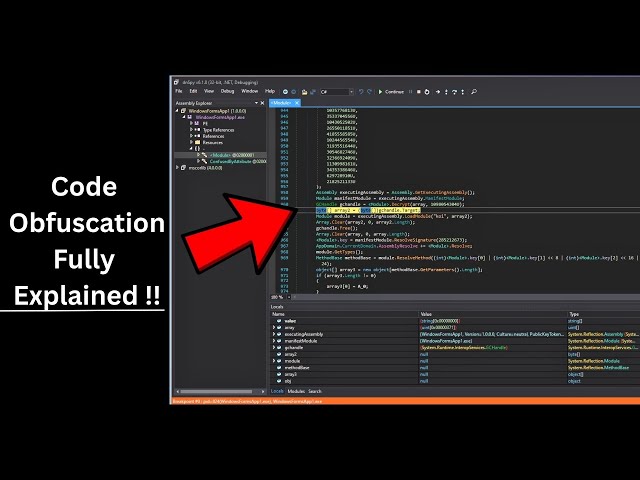Click the Array.Clear(array2, 0, array2.Length) line
This screenshot has height=480, width=640.
click(x=365, y=222)
